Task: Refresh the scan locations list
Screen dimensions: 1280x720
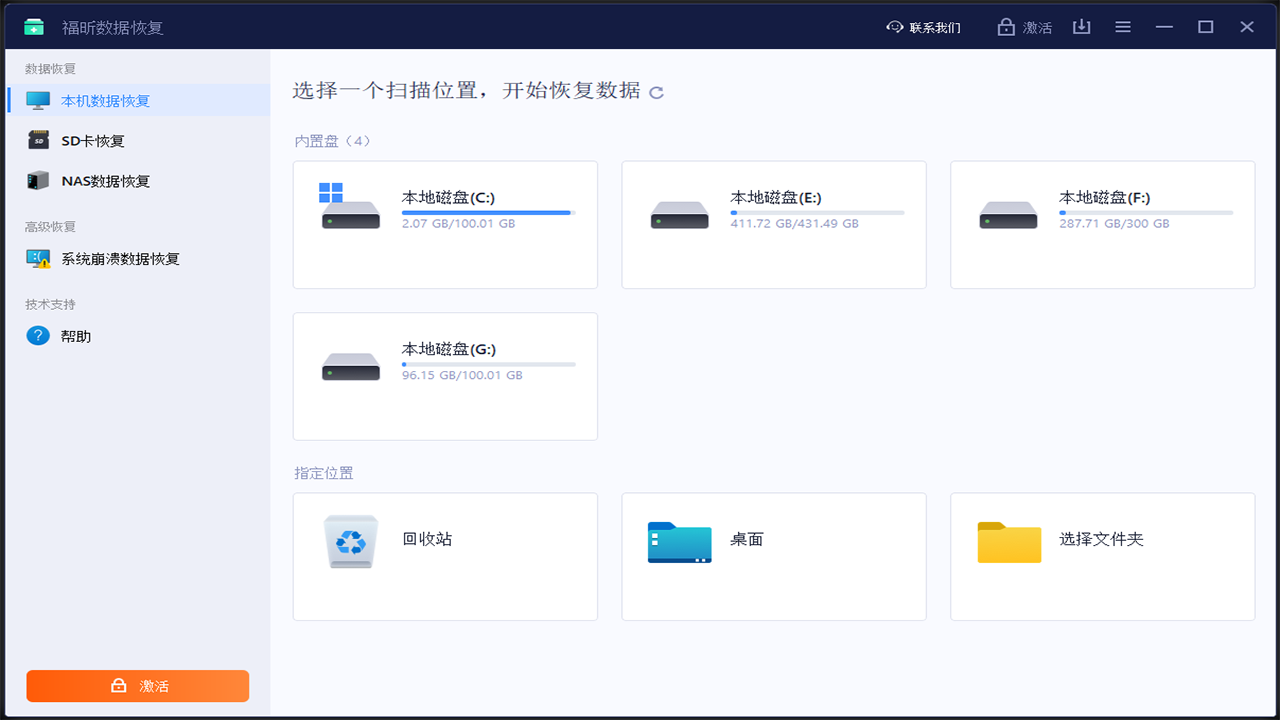Action: (x=656, y=91)
